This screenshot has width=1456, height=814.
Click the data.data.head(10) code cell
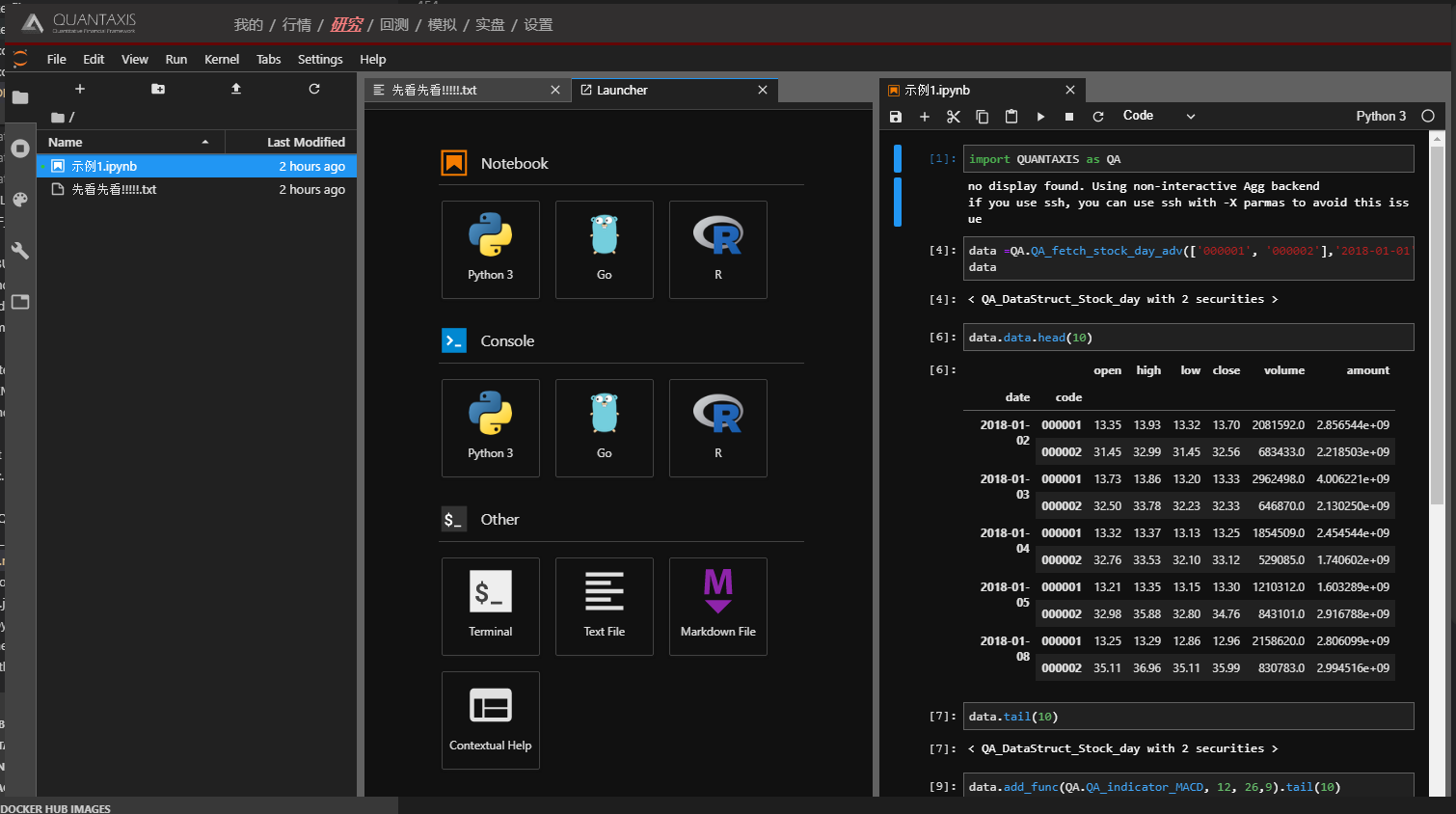tap(1189, 338)
